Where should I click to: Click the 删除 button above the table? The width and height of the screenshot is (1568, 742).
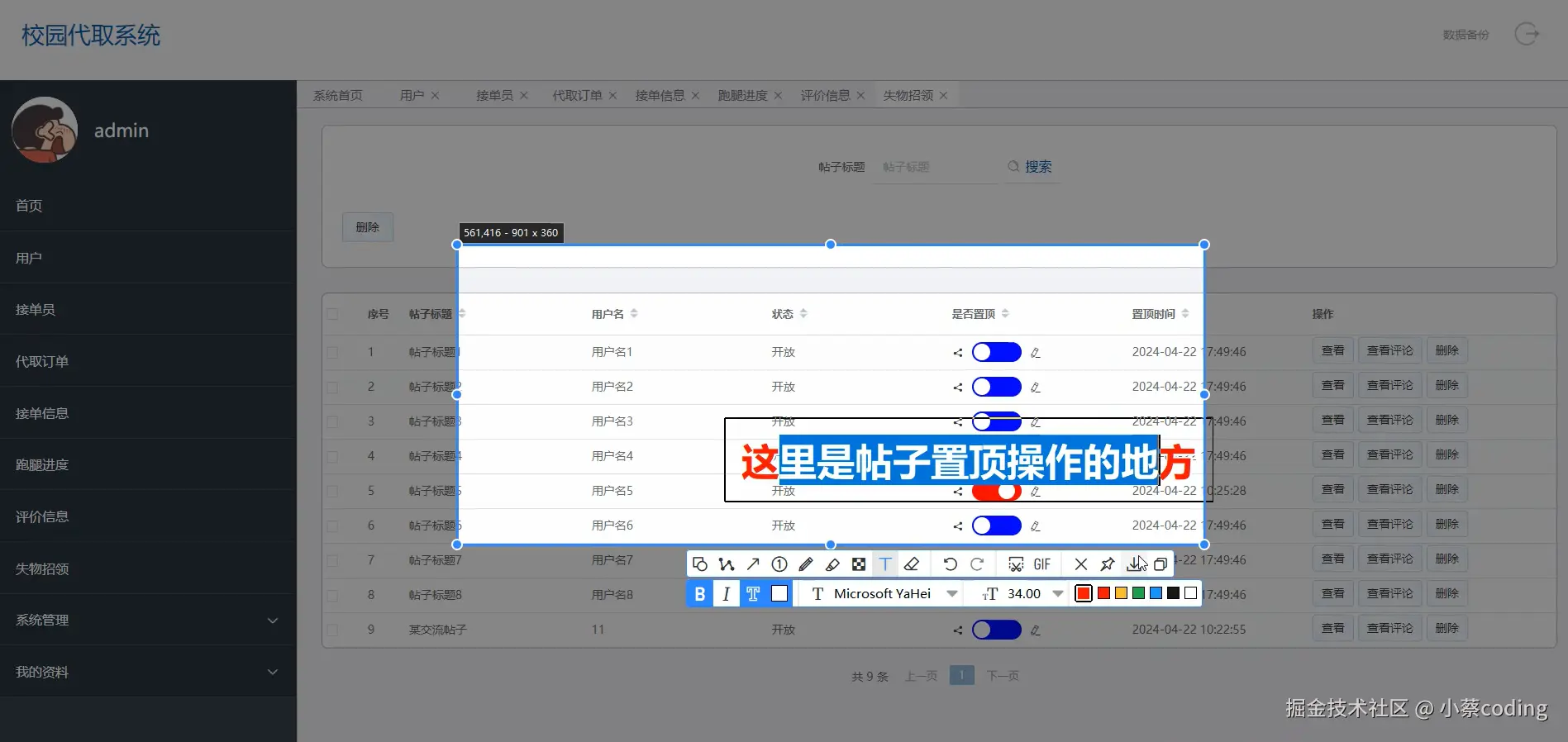(368, 227)
